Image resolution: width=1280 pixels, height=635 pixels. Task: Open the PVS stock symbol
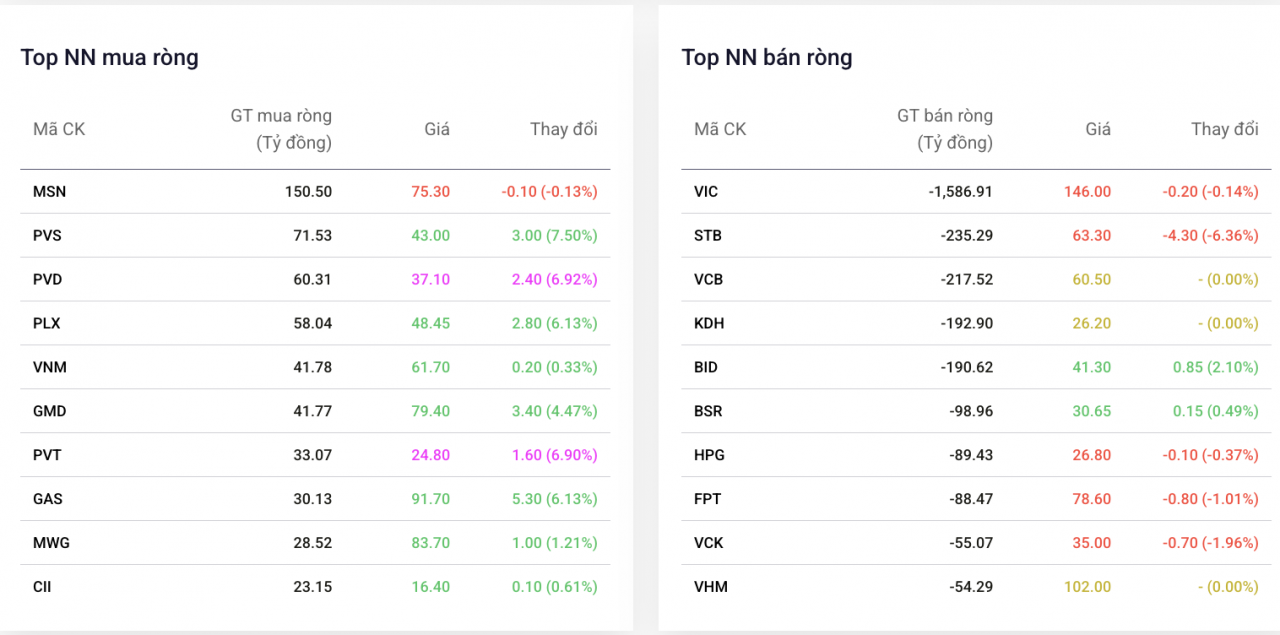click(x=47, y=236)
